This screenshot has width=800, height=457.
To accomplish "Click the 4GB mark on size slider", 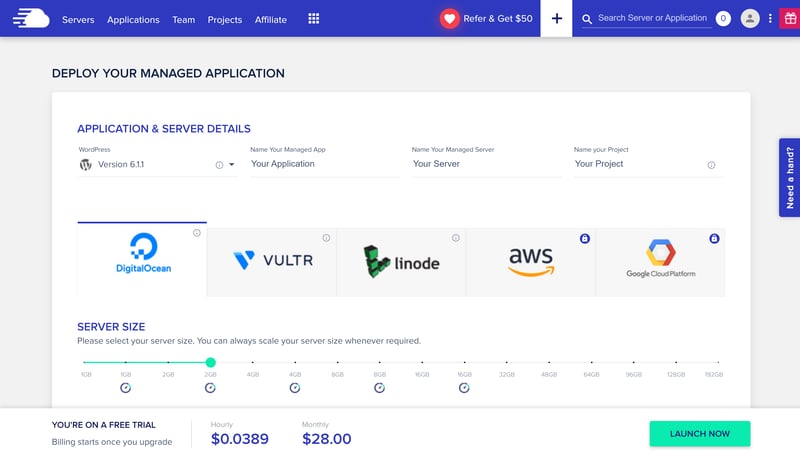I will coord(252,362).
